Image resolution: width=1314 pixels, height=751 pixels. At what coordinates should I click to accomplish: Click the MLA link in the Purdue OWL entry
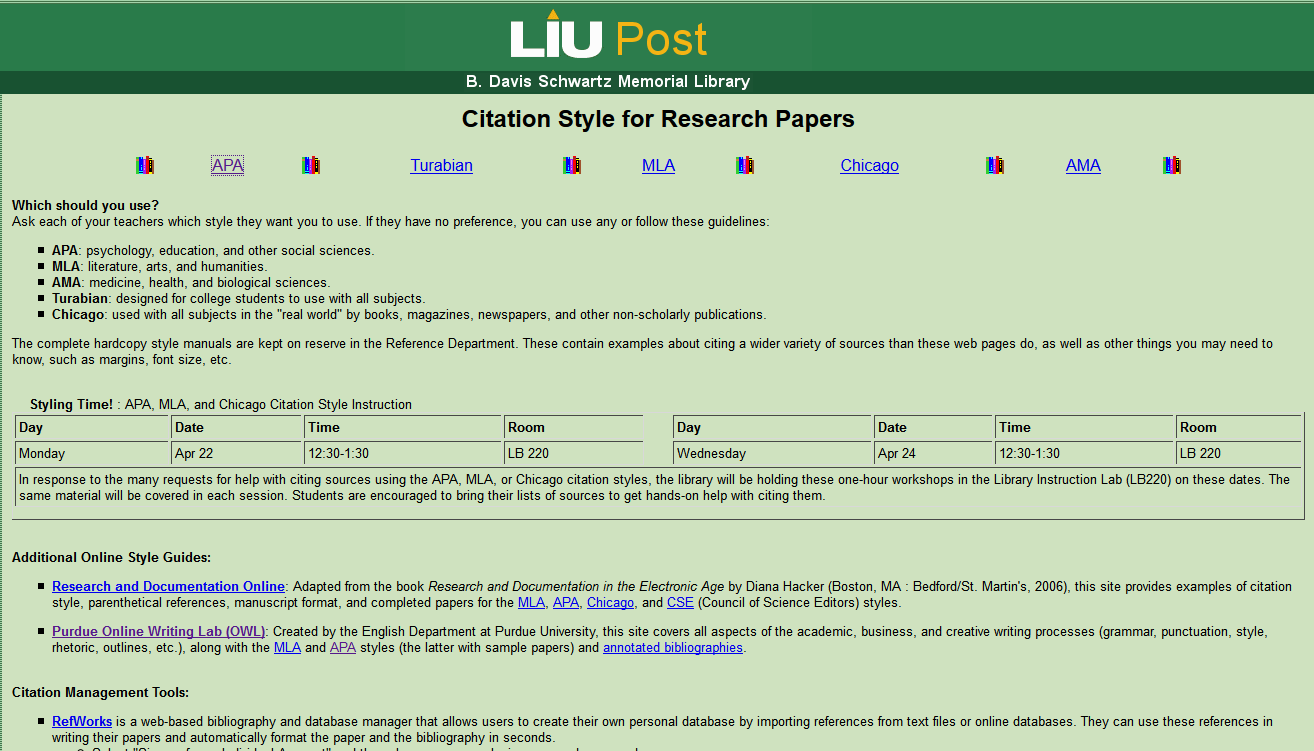point(287,648)
